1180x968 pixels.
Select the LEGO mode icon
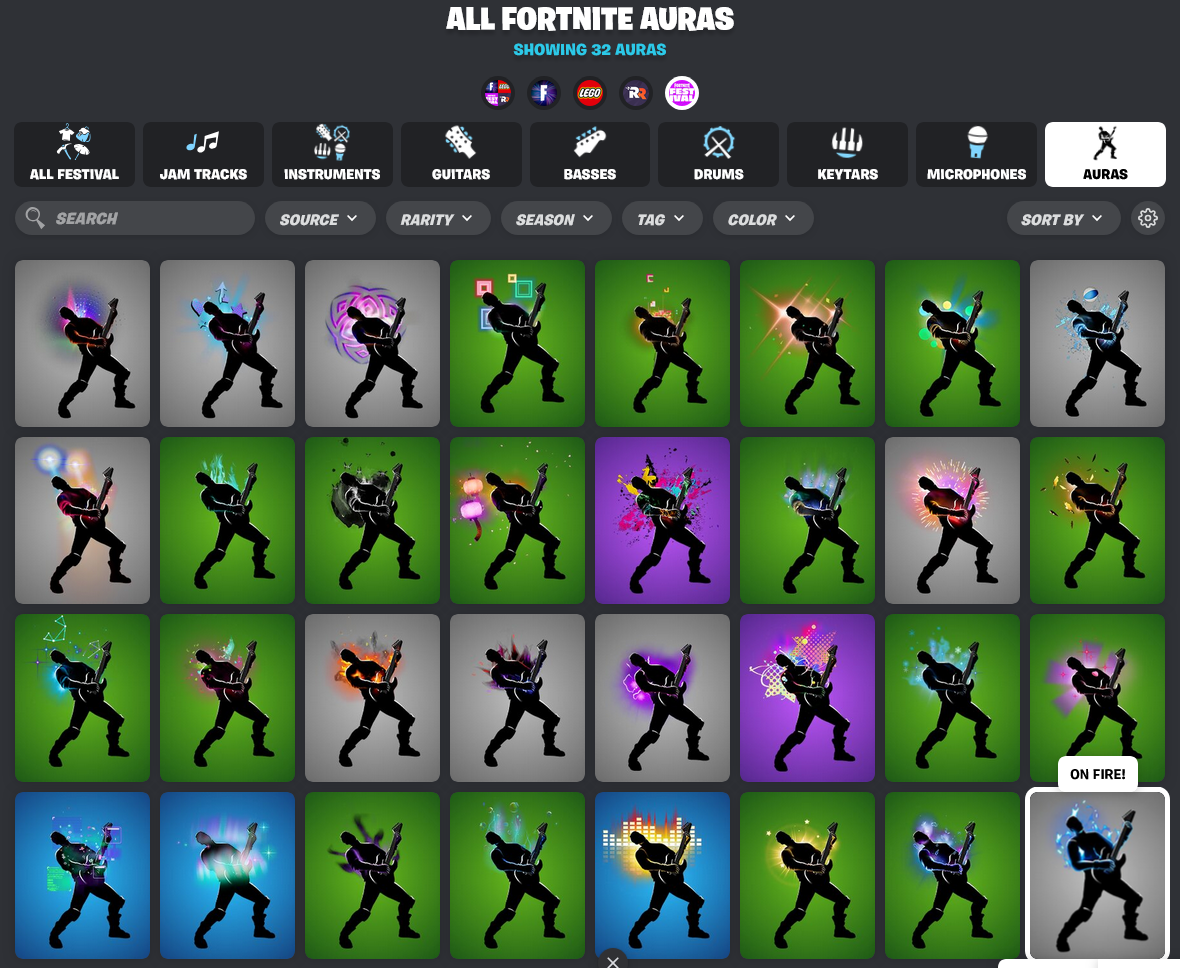coord(589,93)
